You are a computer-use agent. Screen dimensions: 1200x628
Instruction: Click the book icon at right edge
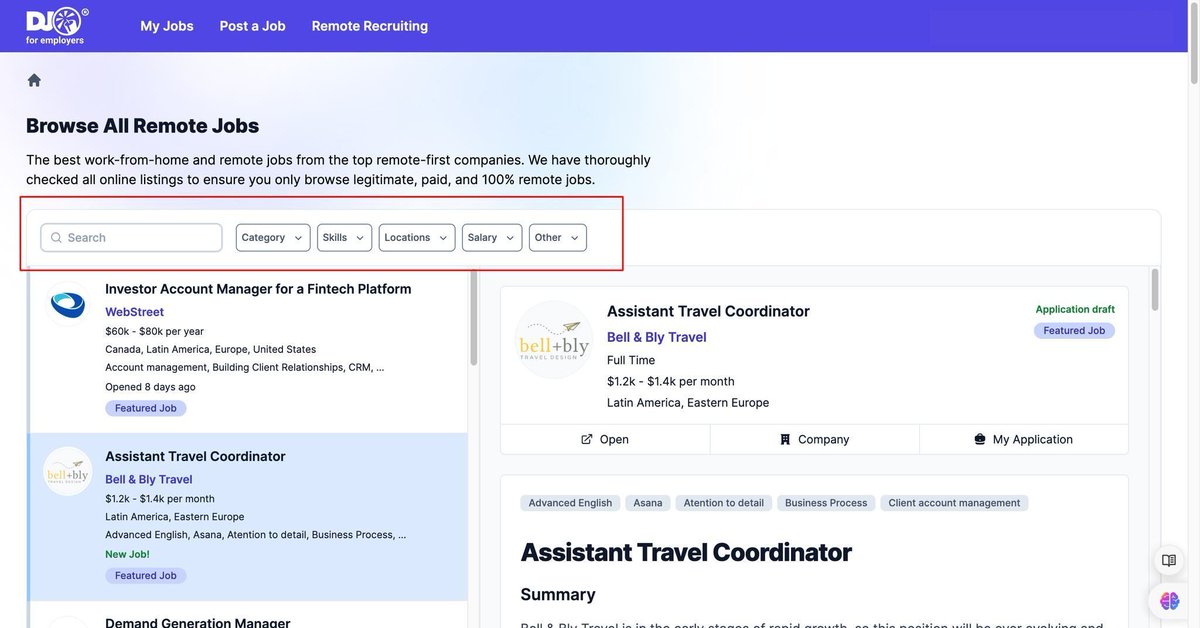(1169, 560)
